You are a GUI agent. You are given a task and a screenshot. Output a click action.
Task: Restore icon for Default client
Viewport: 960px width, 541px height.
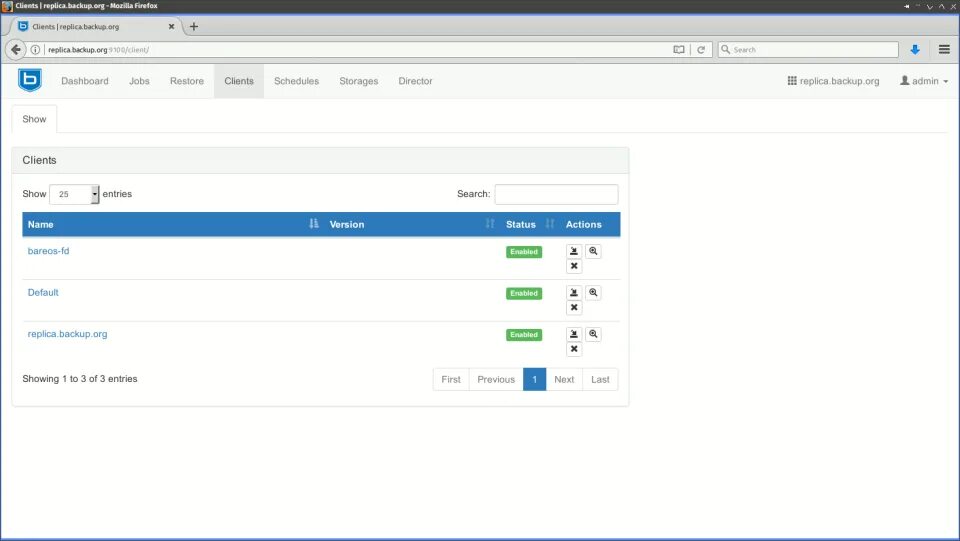point(574,293)
